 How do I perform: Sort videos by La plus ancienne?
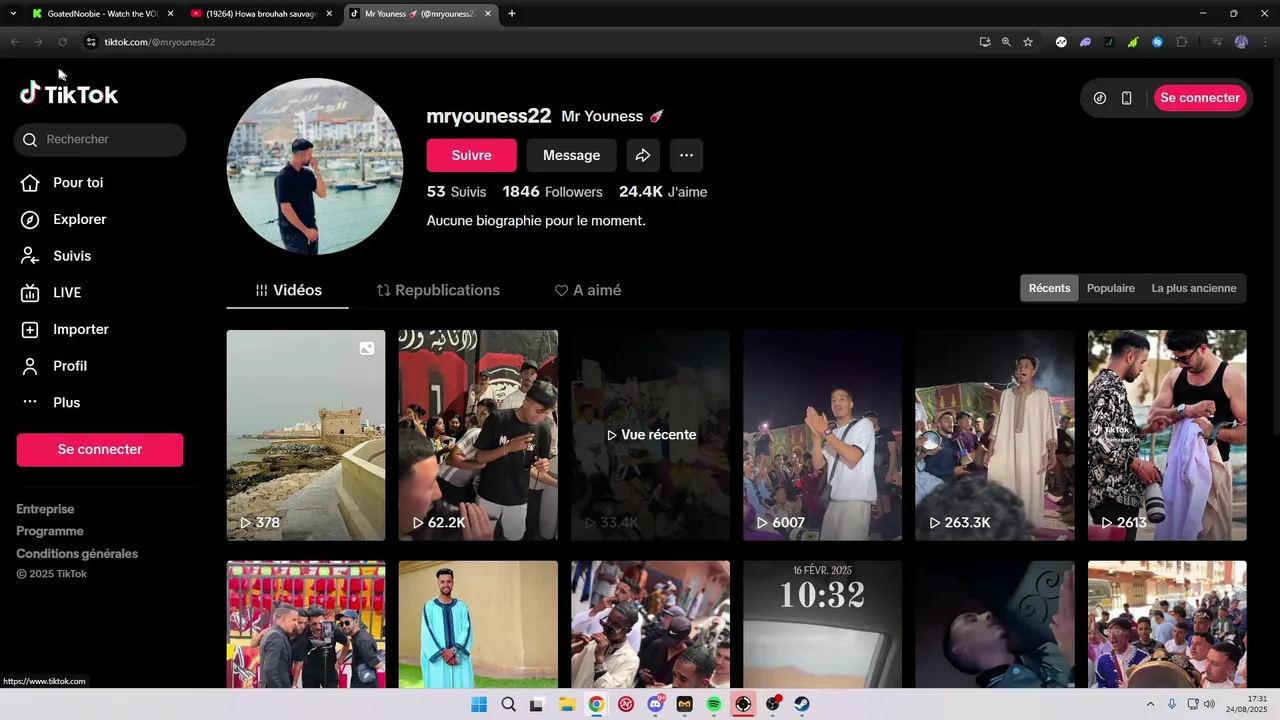(x=1194, y=288)
